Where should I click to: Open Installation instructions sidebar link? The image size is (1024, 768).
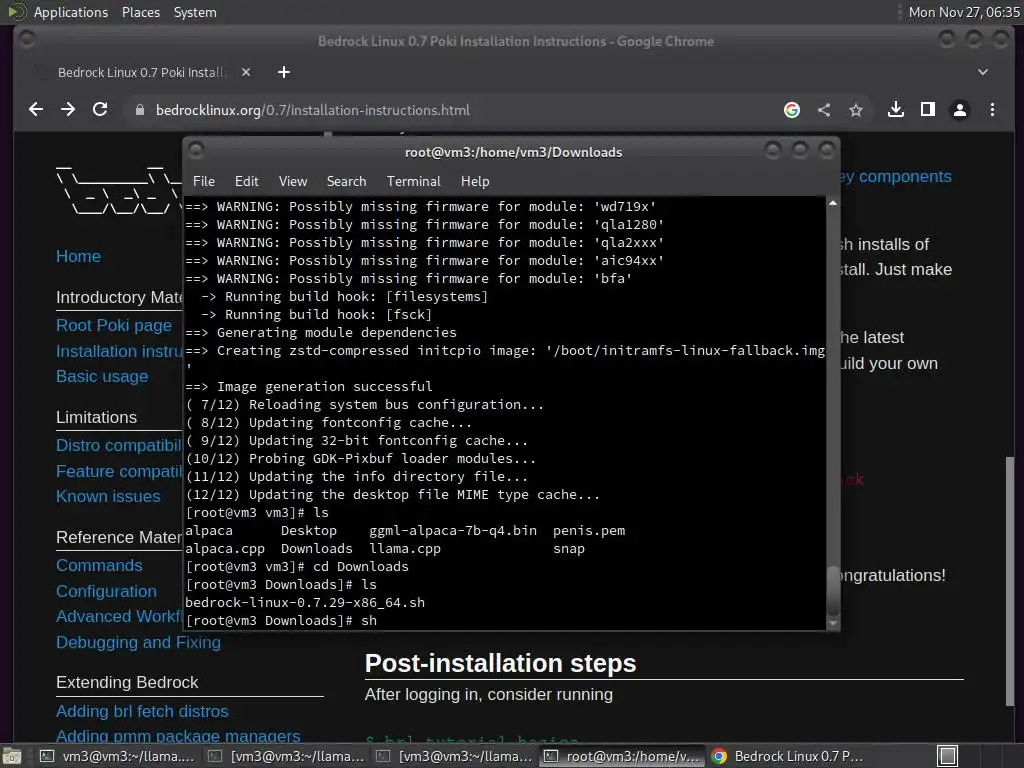pos(119,351)
